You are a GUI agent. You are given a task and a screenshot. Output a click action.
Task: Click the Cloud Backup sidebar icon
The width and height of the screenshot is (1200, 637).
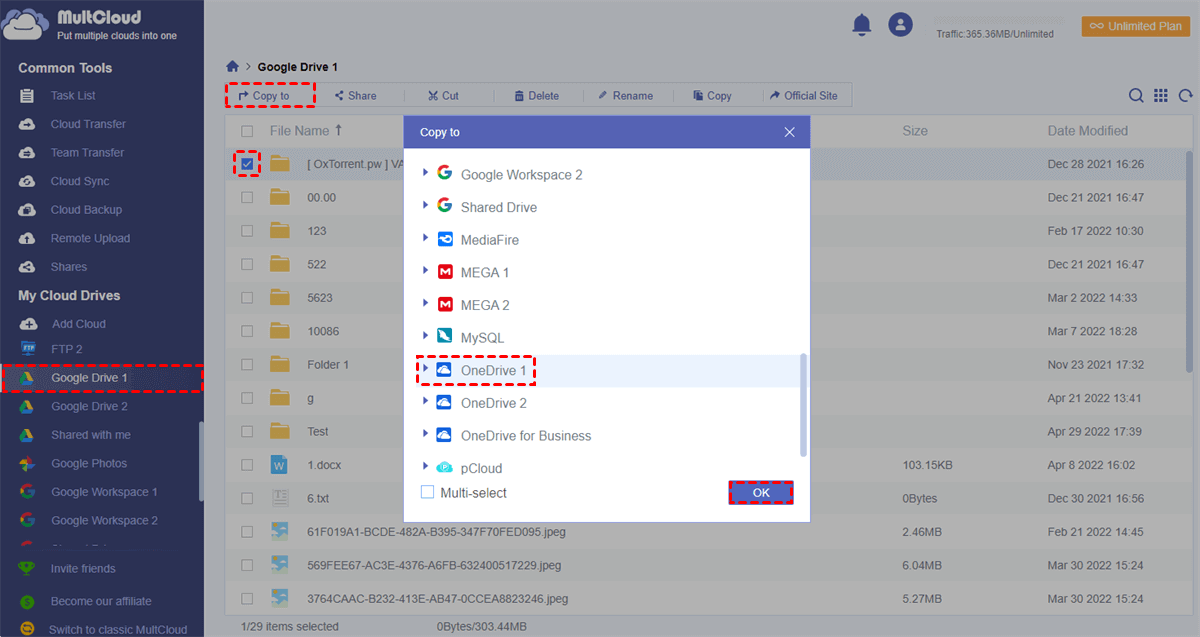(28, 210)
